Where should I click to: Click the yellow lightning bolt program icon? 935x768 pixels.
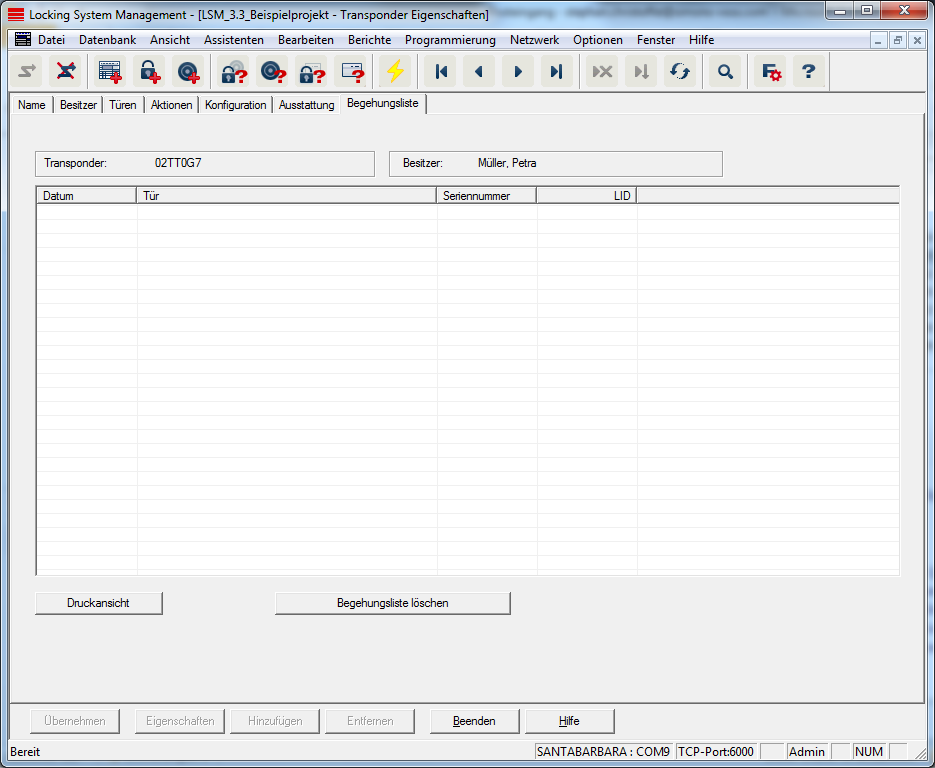[396, 72]
